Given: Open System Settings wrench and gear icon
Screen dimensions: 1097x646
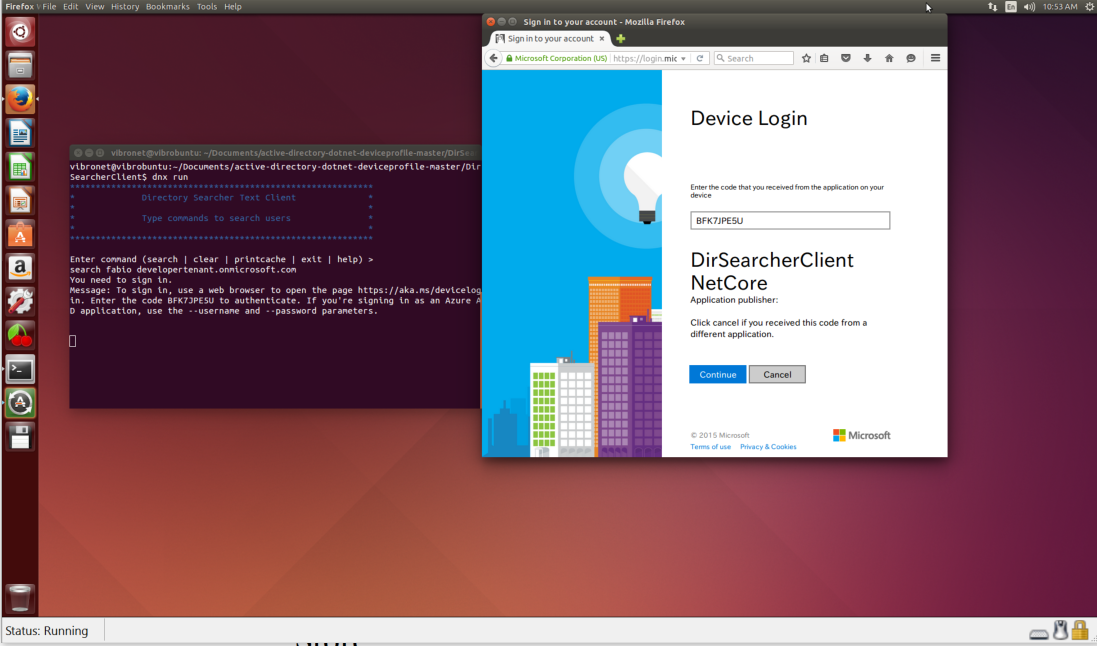Looking at the screenshot, I should [20, 301].
